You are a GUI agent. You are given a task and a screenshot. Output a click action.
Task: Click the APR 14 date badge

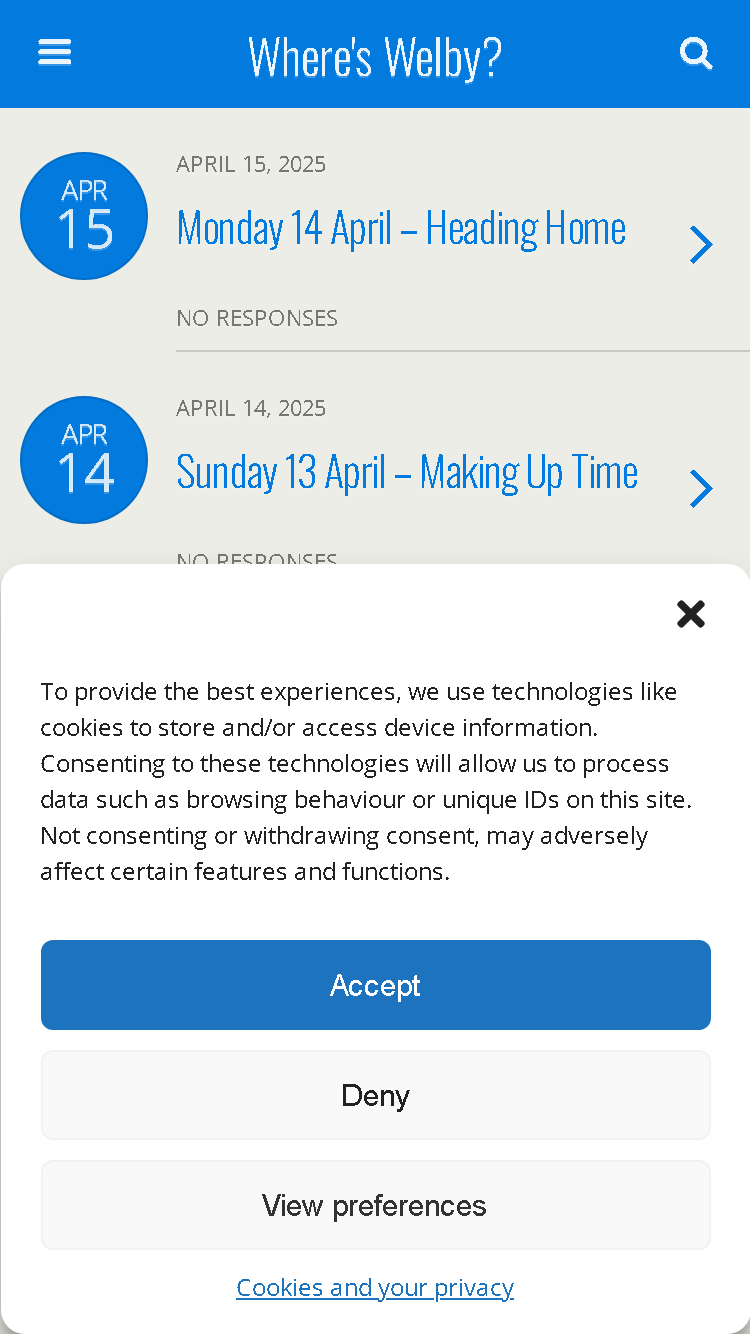coord(84,460)
